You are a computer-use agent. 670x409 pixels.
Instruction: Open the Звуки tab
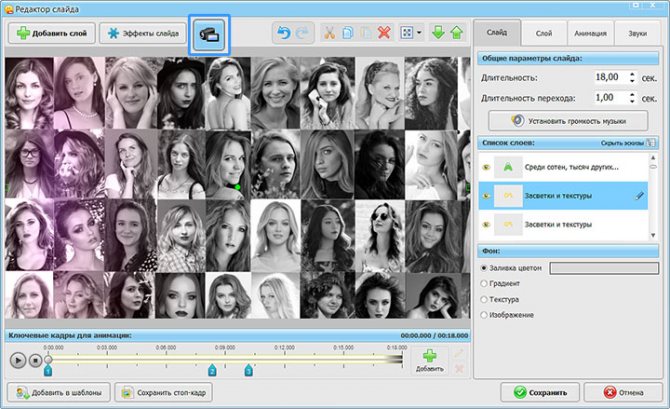pyautogui.click(x=638, y=33)
